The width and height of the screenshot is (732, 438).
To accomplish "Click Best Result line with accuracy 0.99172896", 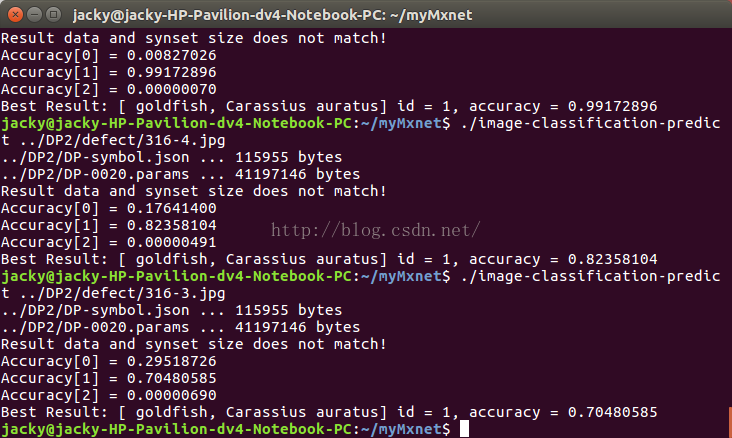I will [x=329, y=106].
